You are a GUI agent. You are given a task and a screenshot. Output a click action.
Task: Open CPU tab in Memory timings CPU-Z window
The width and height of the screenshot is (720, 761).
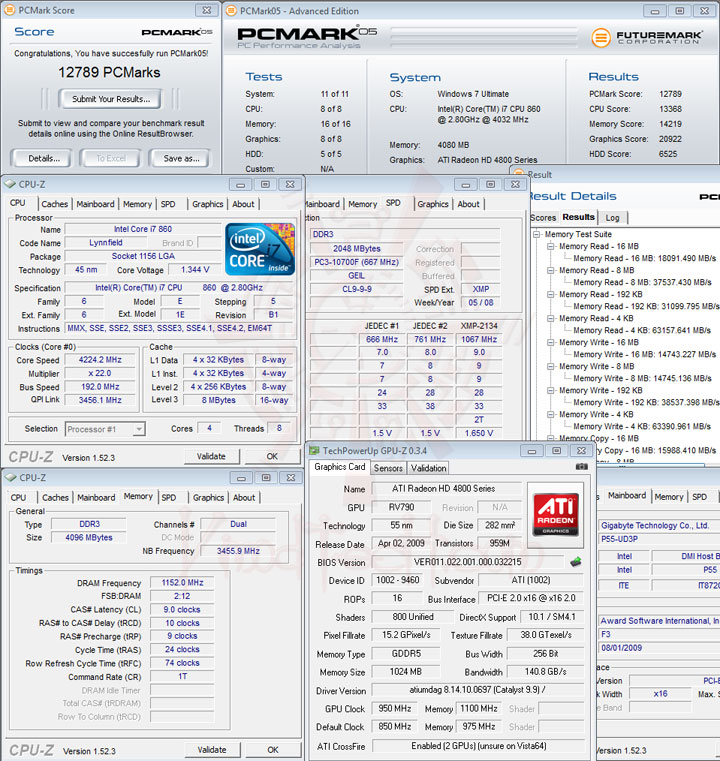coord(18,498)
